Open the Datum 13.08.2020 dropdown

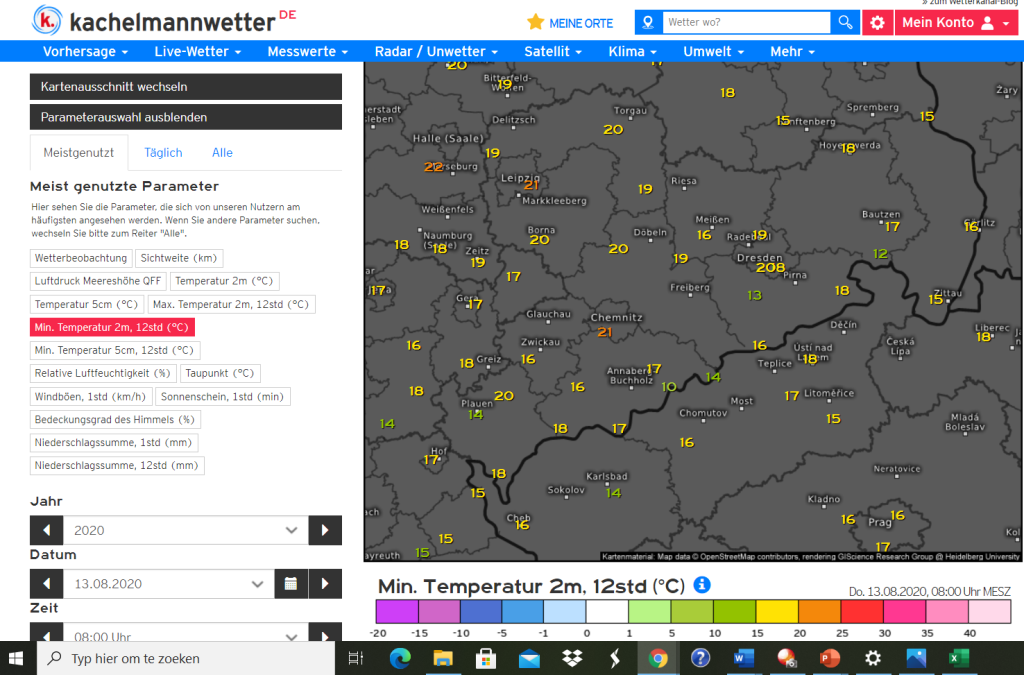(x=168, y=584)
